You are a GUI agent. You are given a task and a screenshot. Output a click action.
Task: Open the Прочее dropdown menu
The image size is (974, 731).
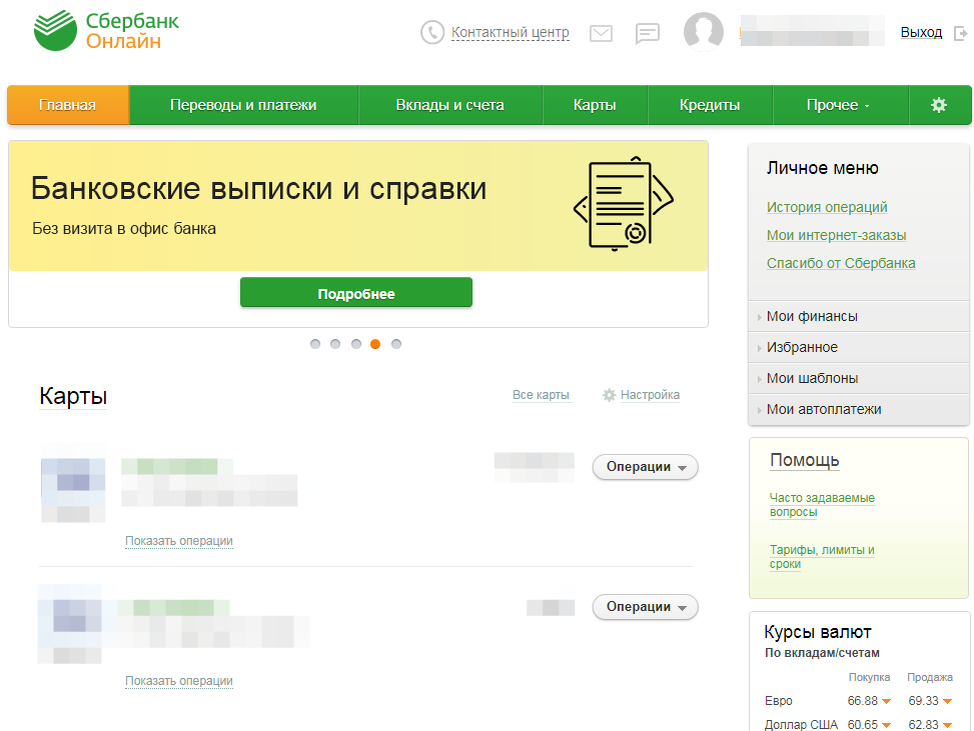point(839,105)
